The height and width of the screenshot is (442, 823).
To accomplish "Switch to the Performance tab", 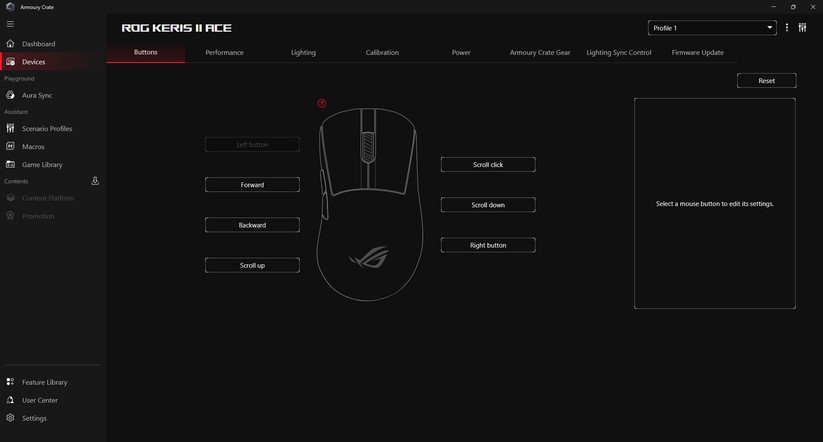I will click(x=224, y=52).
